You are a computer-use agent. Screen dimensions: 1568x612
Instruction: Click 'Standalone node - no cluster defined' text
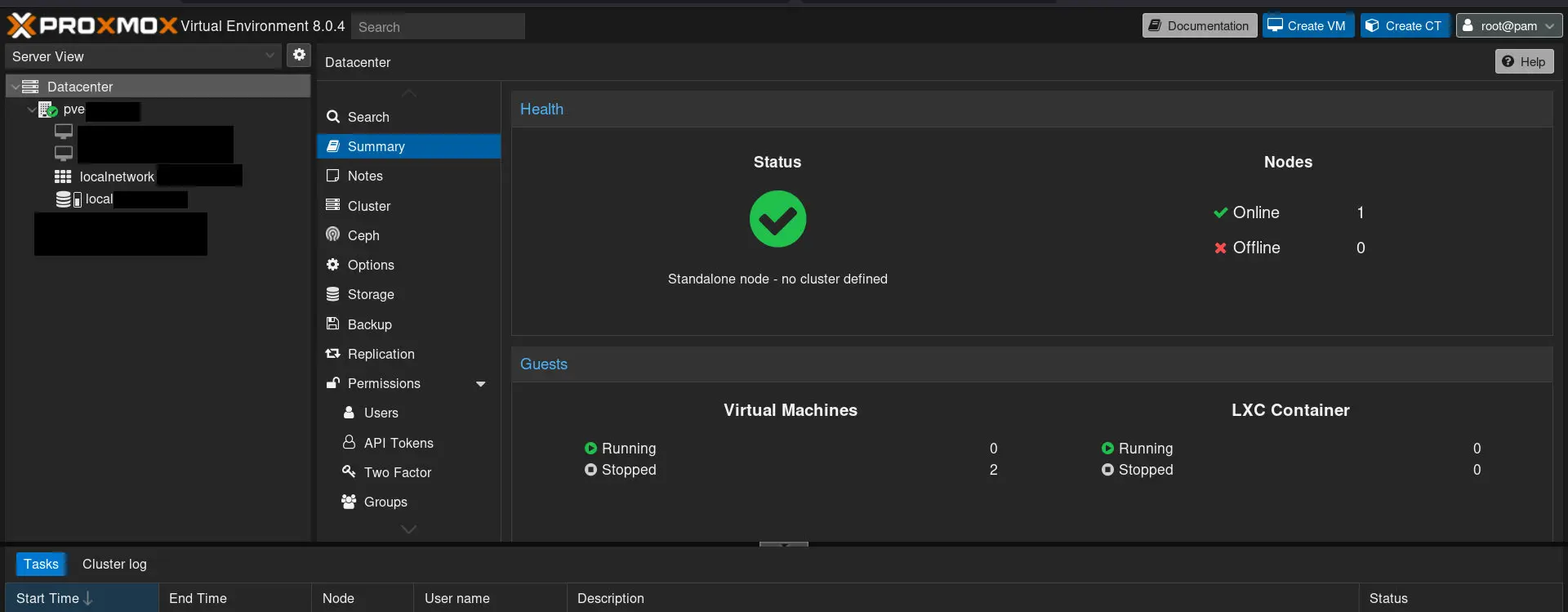[x=777, y=279]
